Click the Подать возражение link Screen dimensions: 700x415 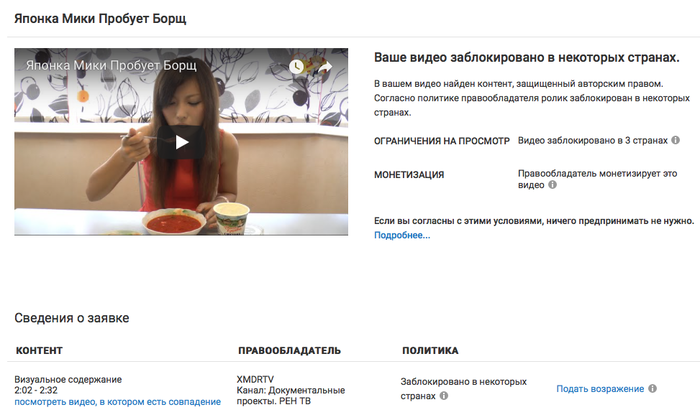tap(600, 389)
